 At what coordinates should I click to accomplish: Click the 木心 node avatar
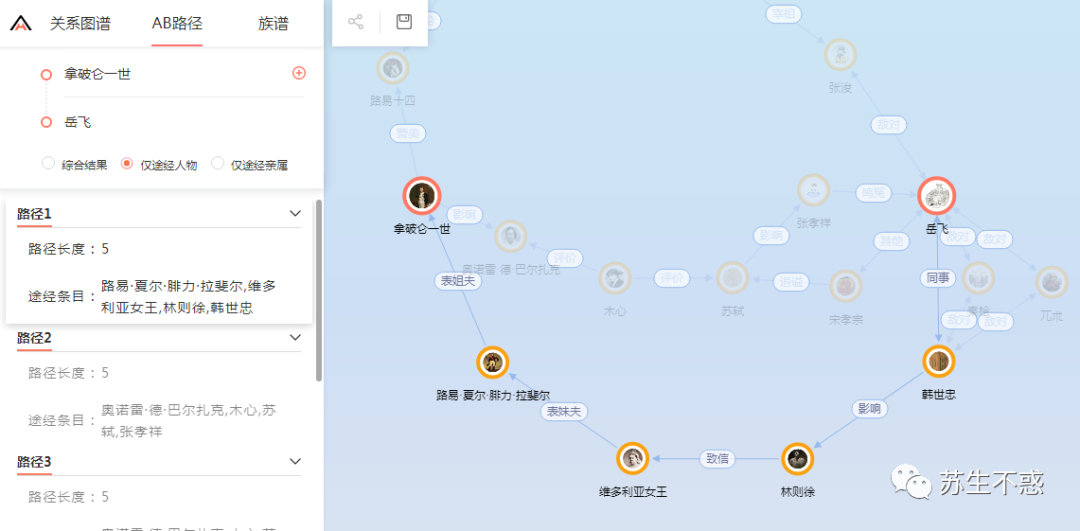click(x=615, y=278)
